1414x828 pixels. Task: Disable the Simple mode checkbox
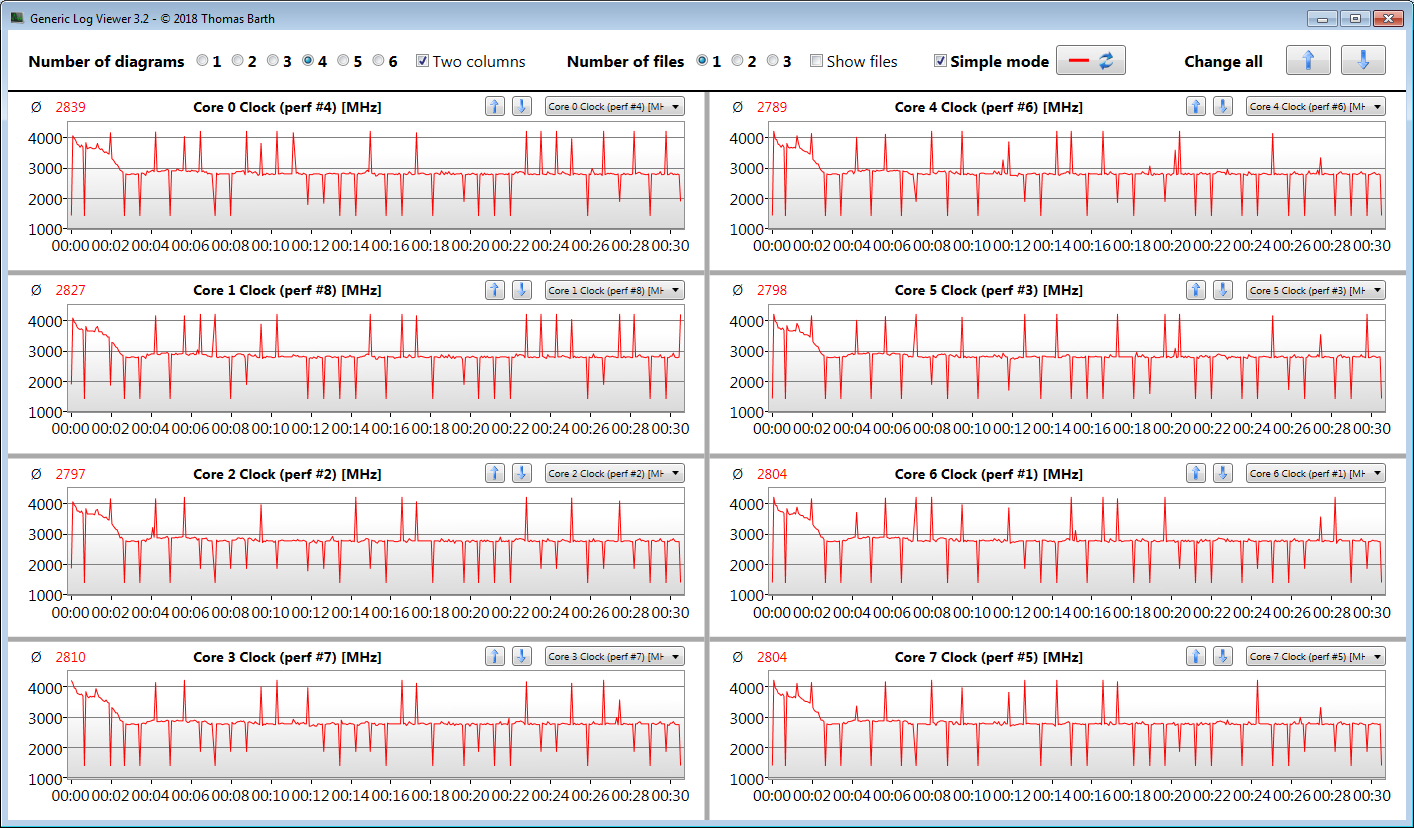(940, 61)
